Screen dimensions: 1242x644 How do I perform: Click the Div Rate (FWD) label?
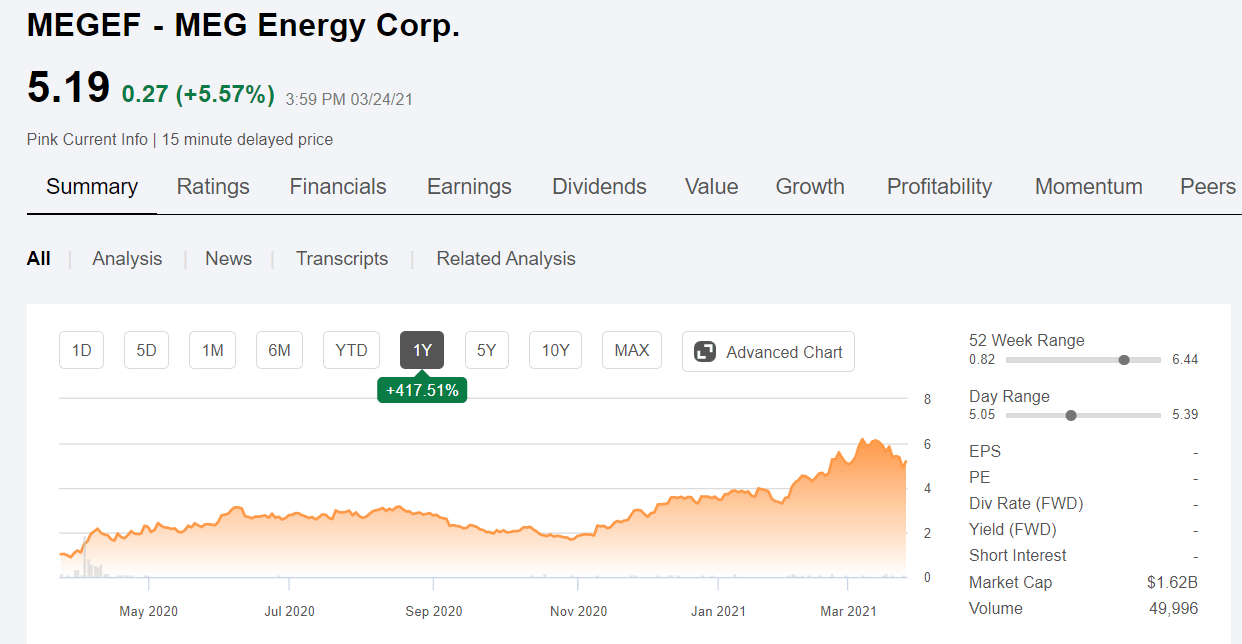(x=1026, y=504)
